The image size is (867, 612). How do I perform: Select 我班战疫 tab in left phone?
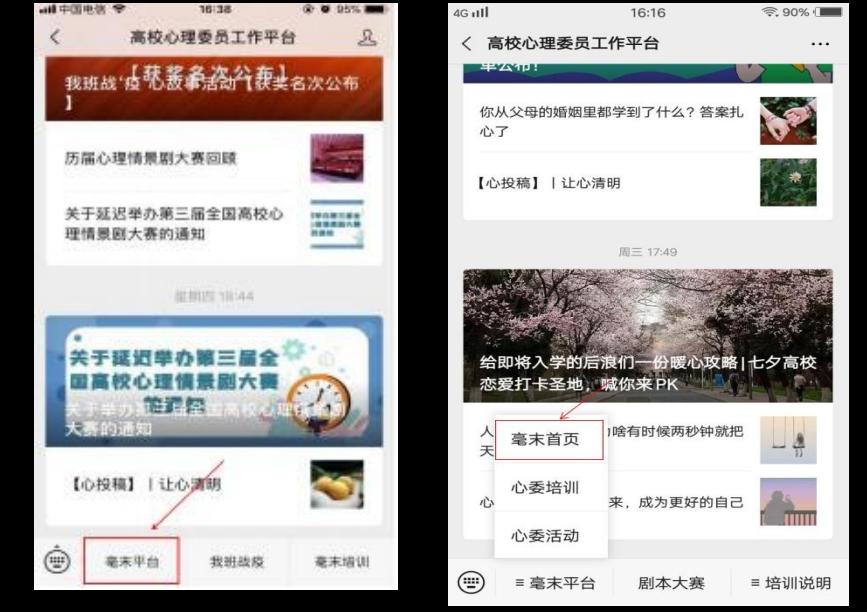point(236,562)
